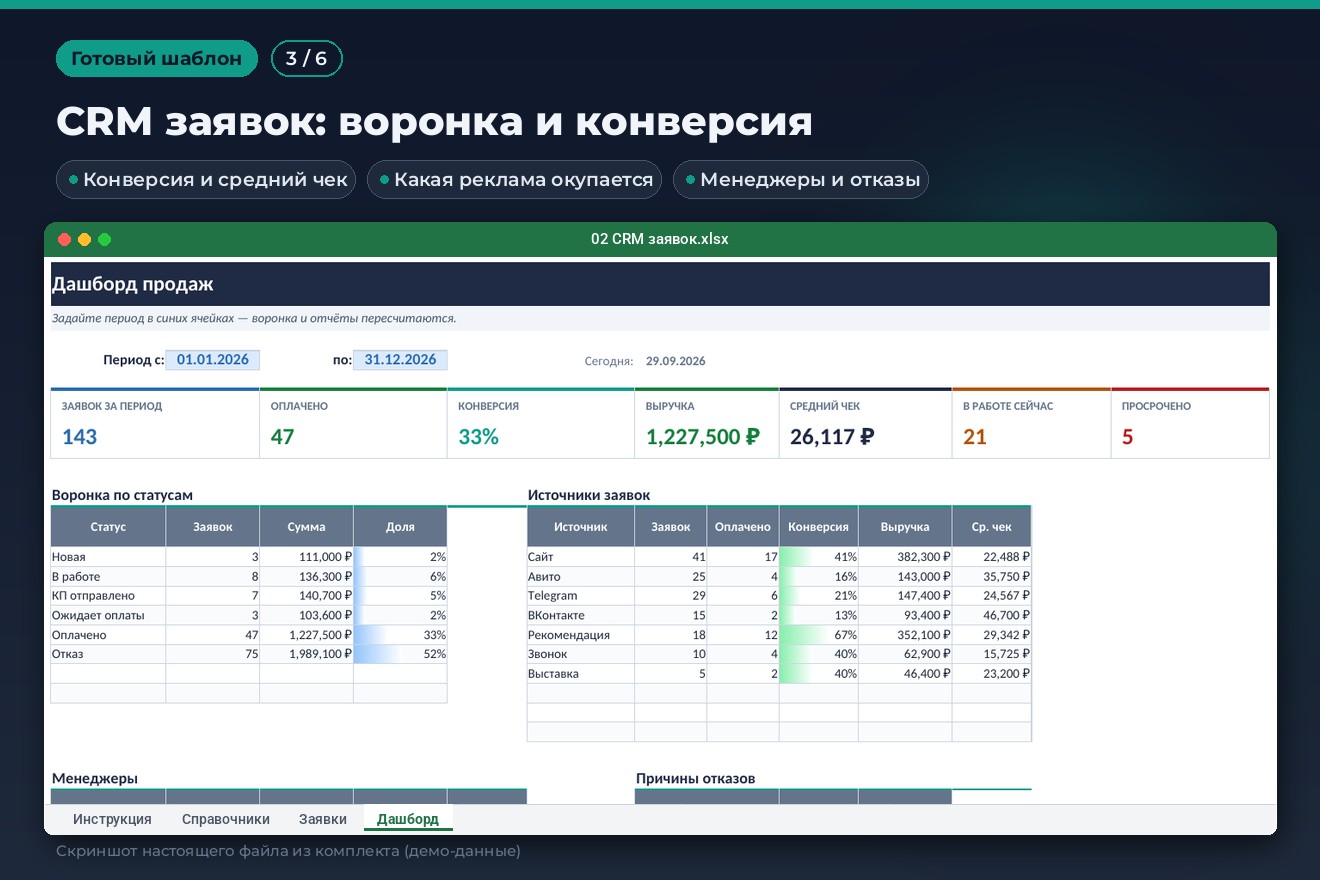Screen dimensions: 1320x880
Task: Click the 3 / 6 slide counter
Action: coord(307,59)
